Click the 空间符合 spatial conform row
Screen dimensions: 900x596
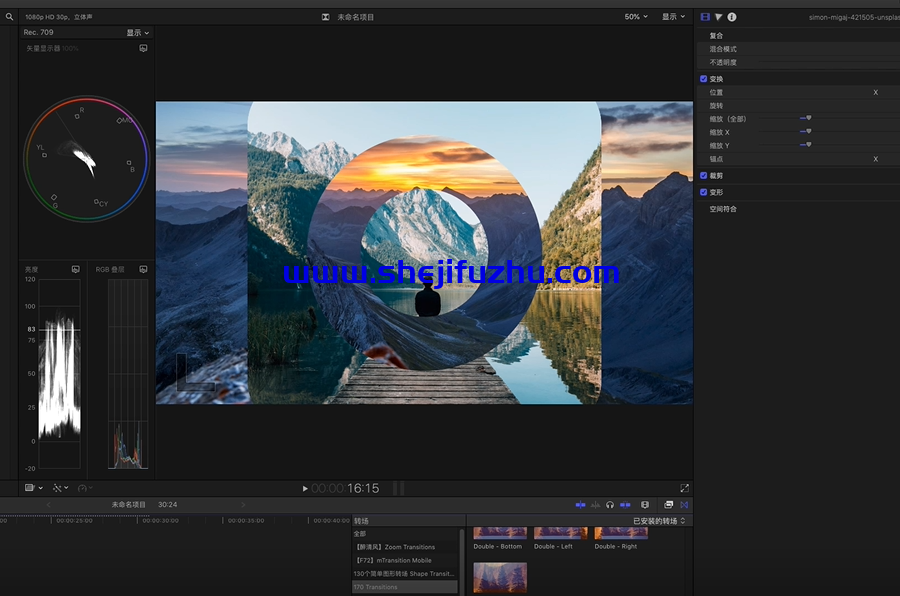tap(798, 209)
